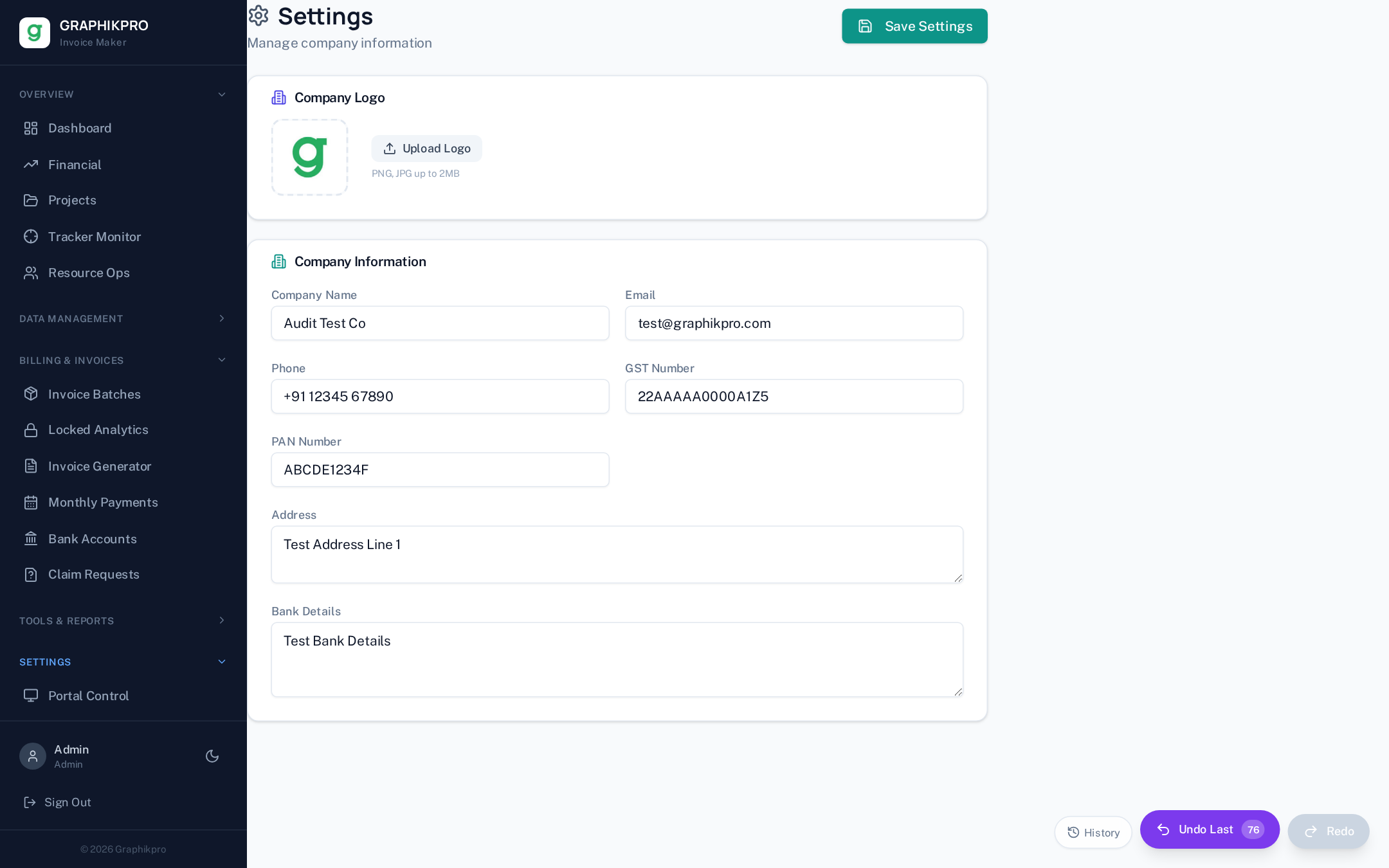Screen dimensions: 1389x868
Task: Click the Resource Ops people icon
Action: click(x=31, y=273)
